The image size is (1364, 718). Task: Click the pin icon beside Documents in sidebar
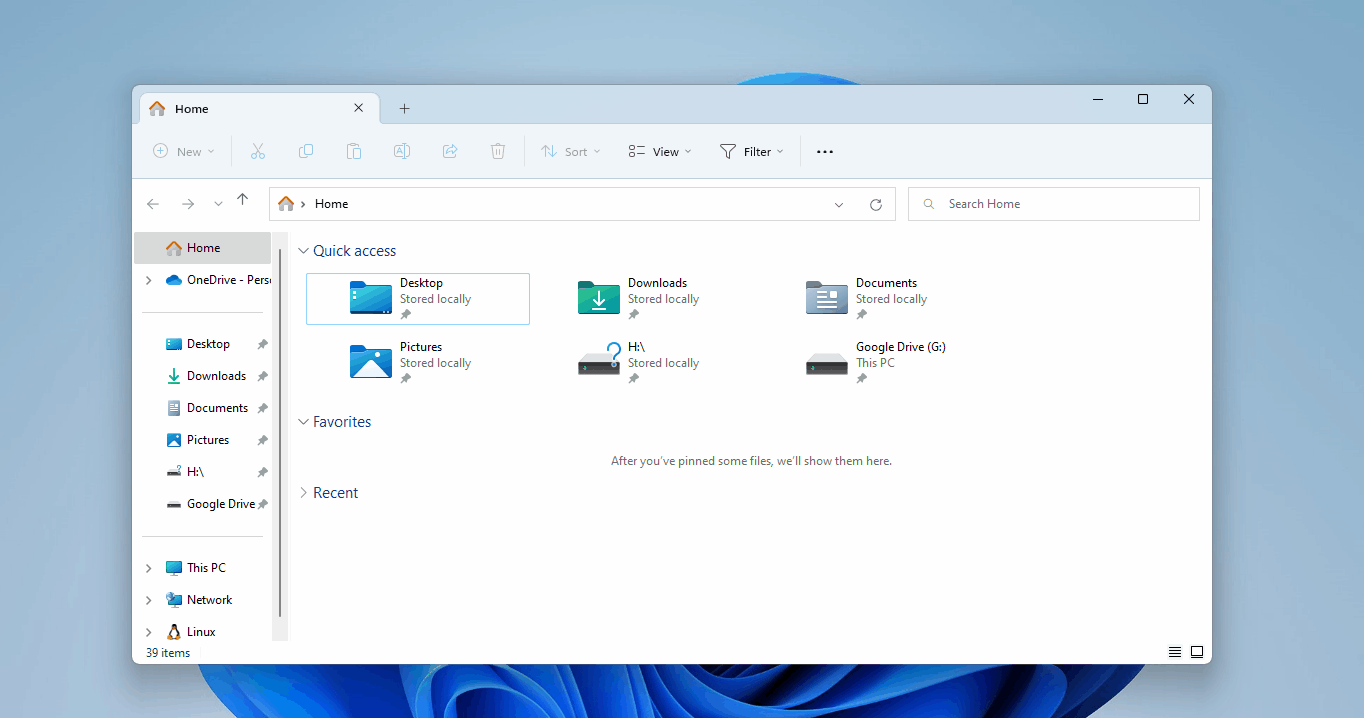point(262,408)
